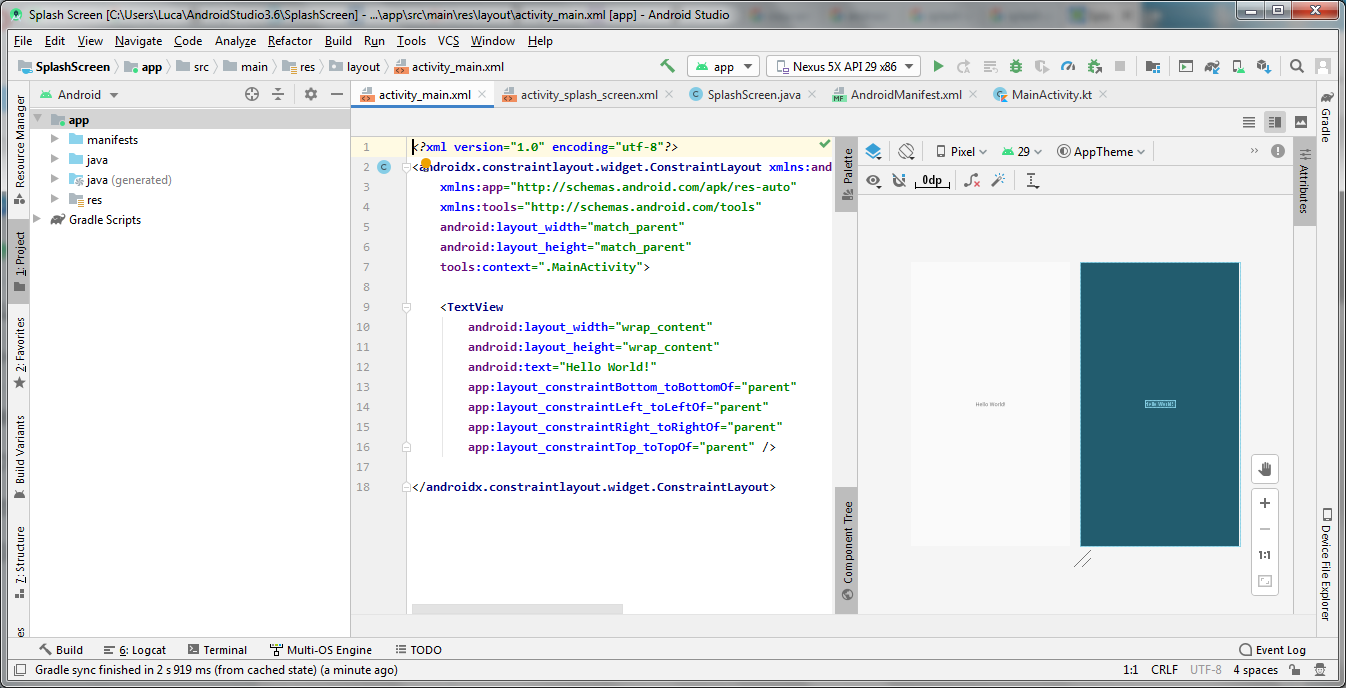Click the gray Stop square icon
This screenshot has height=688, width=1346.
point(1120,66)
